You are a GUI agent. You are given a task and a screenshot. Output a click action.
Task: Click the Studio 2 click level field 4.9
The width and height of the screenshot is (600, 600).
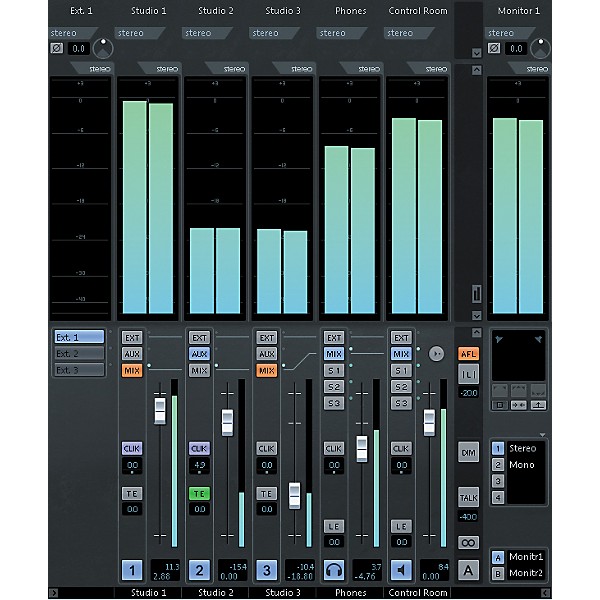tap(199, 465)
